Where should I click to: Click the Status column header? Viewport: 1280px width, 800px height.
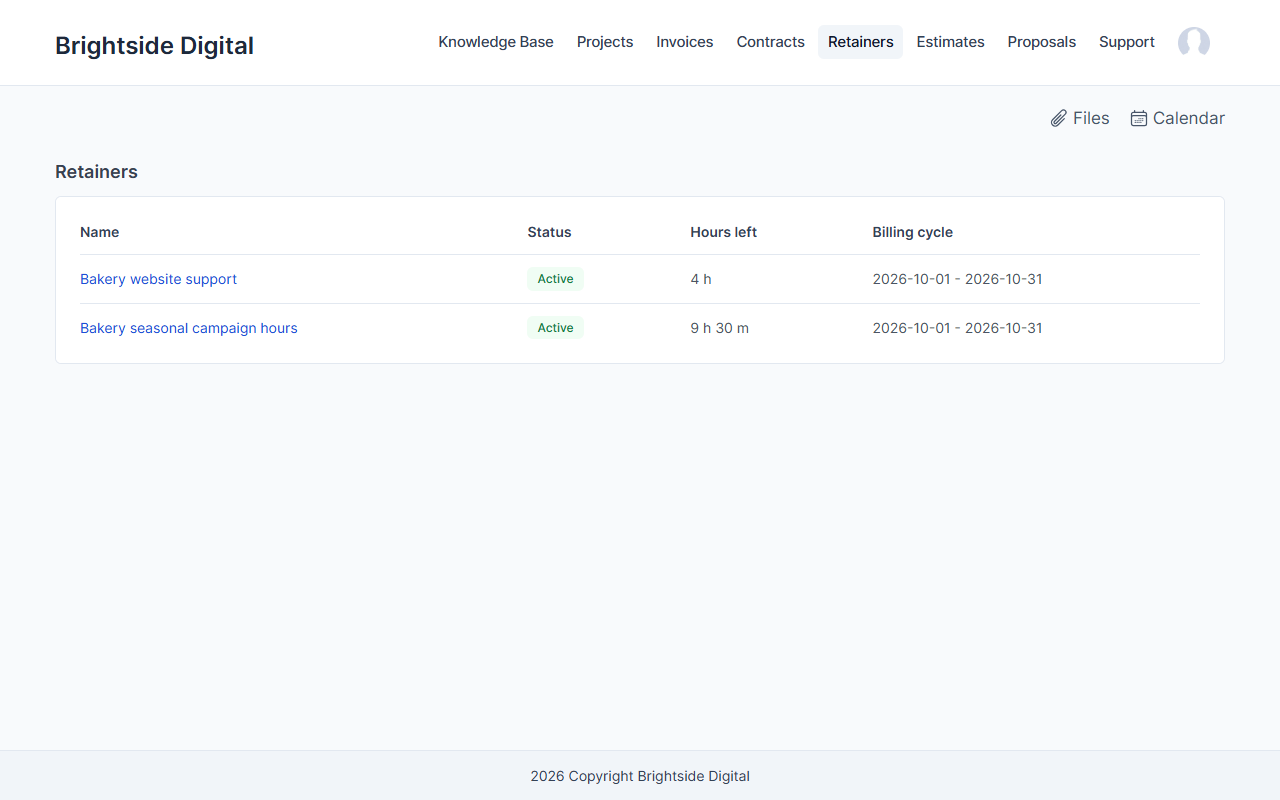pos(549,232)
